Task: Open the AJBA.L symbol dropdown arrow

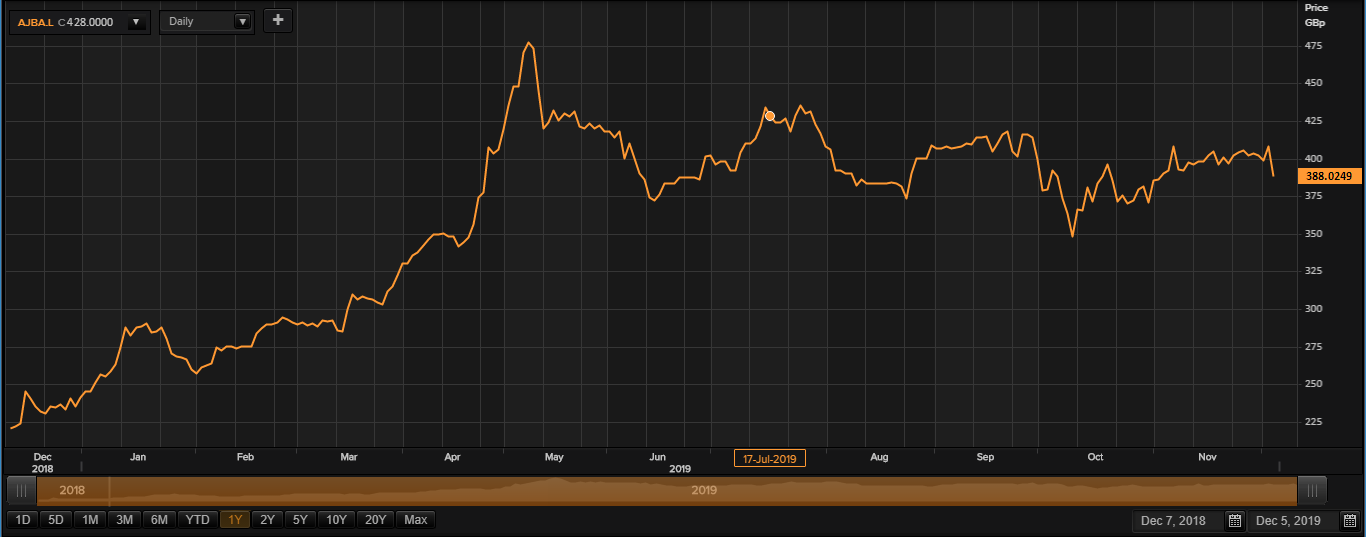Action: tap(136, 21)
